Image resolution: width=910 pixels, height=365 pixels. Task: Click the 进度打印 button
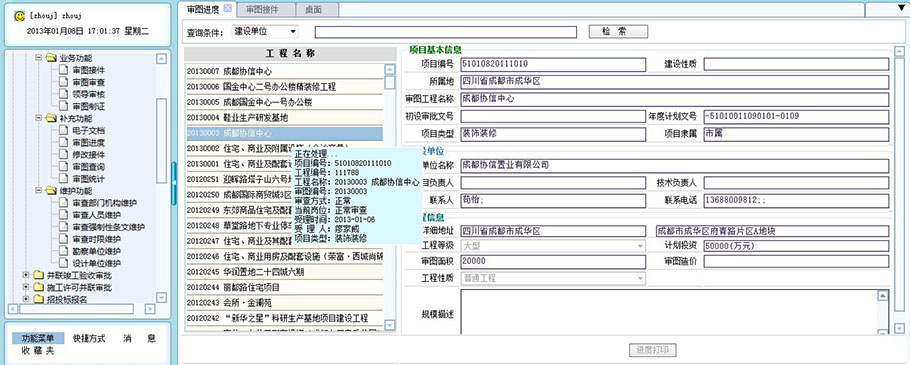(x=653, y=350)
